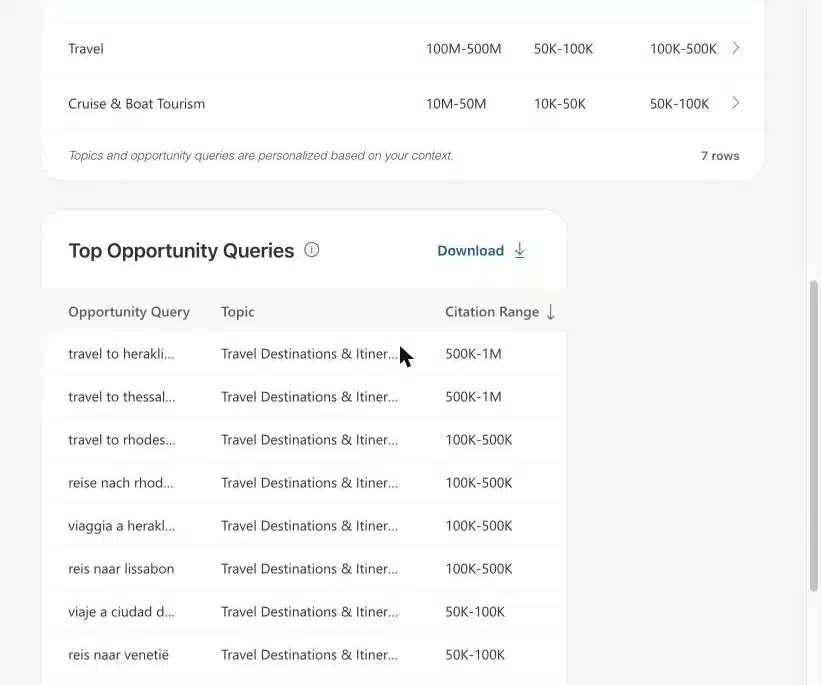Click 50K-100K value in Cruise row
The width and height of the screenshot is (821, 685).
tap(680, 104)
